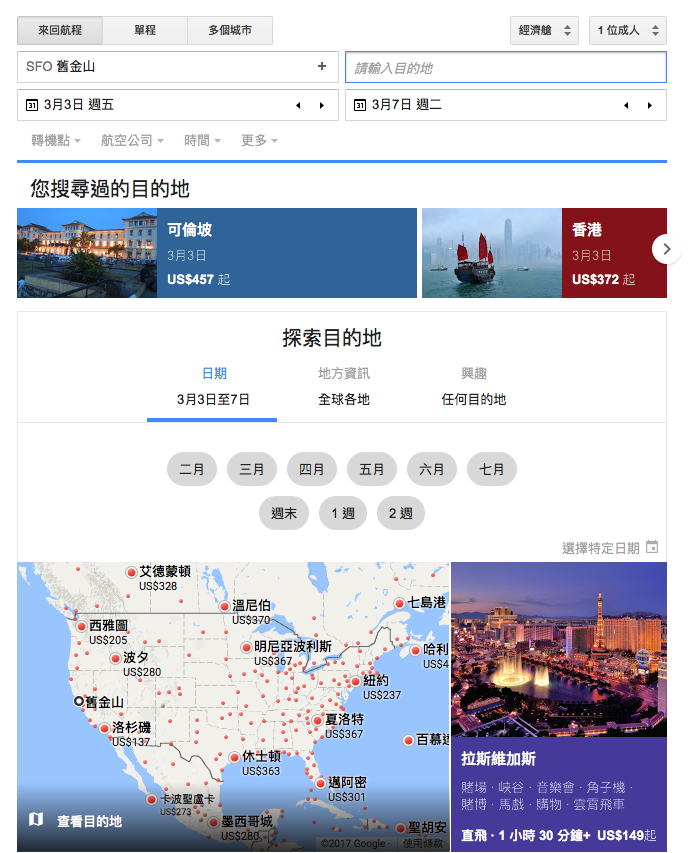Click the 卡波聖盧卡 map marker
Screen dimensions: 688x853
[152, 799]
